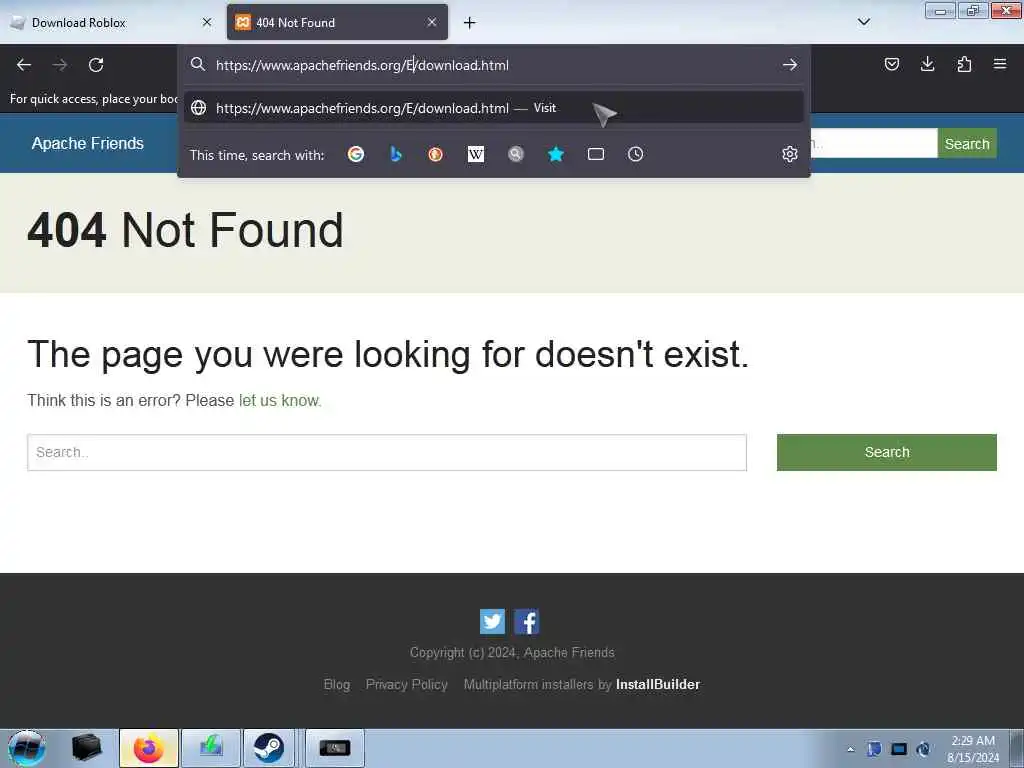Open a new tab with the plus button
Image resolution: width=1024 pixels, height=768 pixels.
click(470, 23)
